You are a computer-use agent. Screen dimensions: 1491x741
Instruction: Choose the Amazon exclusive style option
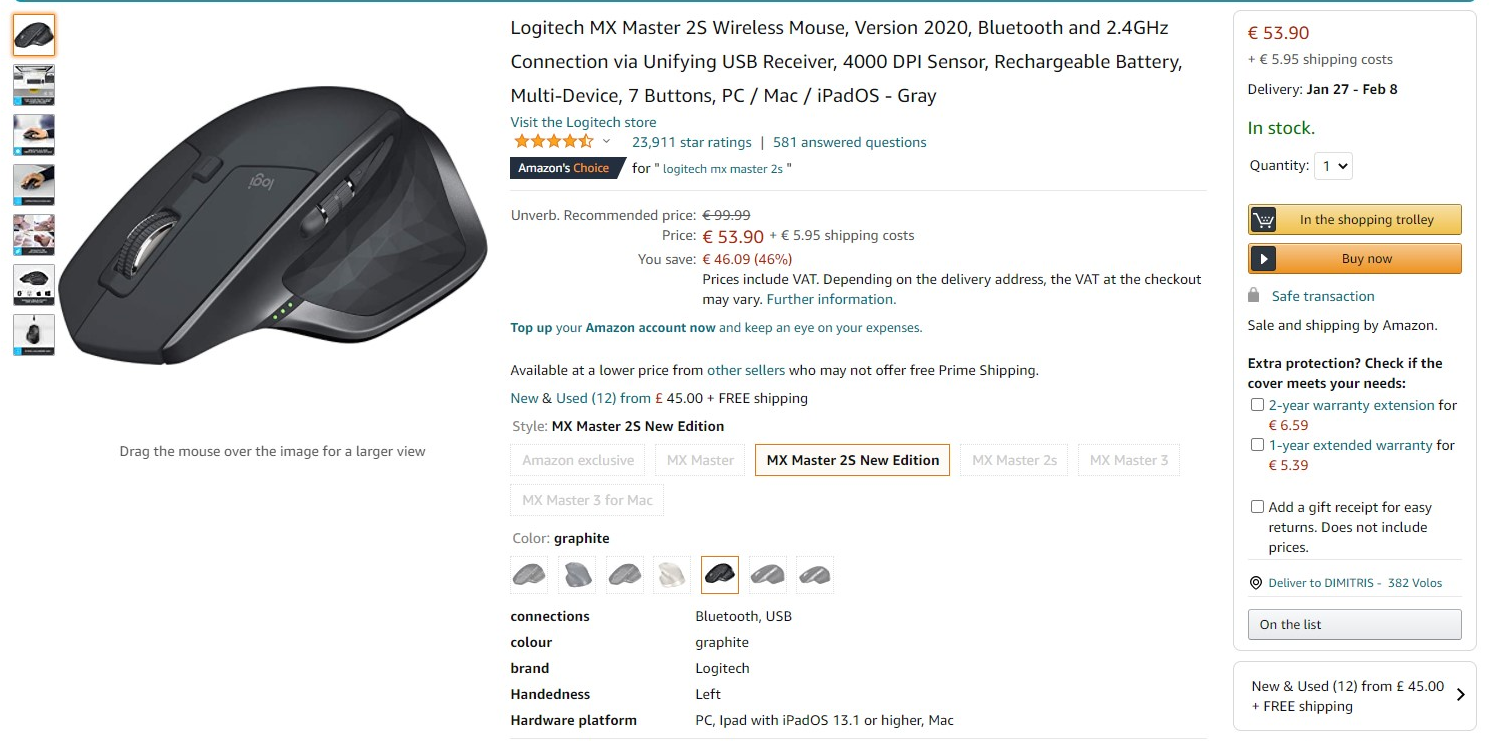pyautogui.click(x=578, y=460)
